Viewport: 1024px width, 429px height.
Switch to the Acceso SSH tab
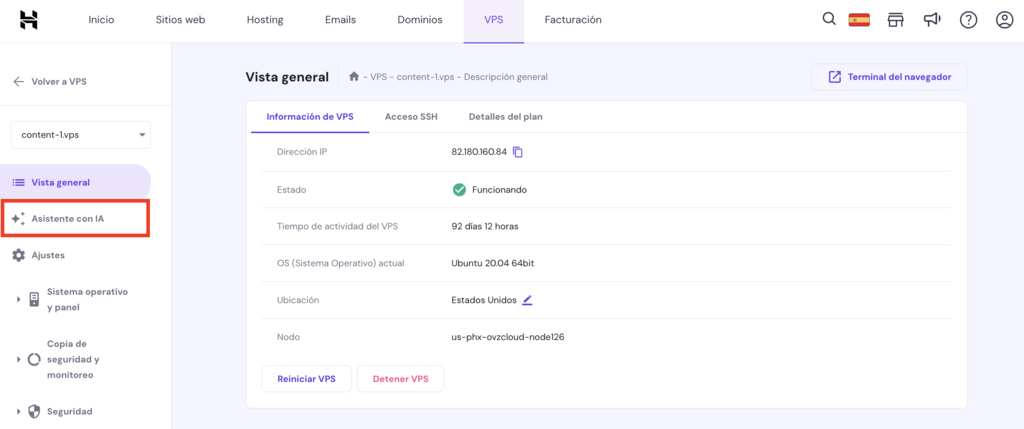411,117
